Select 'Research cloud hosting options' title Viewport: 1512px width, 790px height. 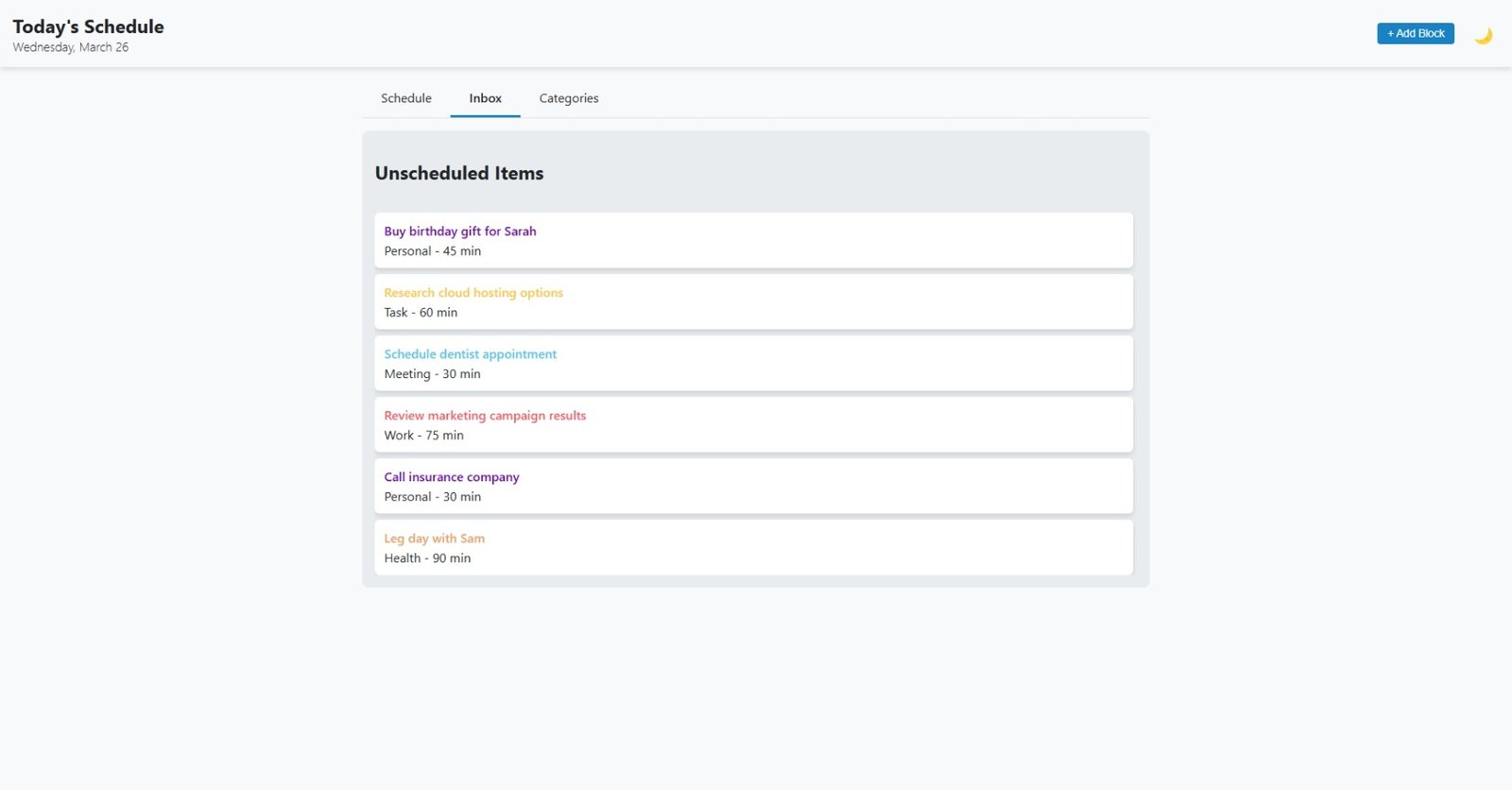click(472, 293)
